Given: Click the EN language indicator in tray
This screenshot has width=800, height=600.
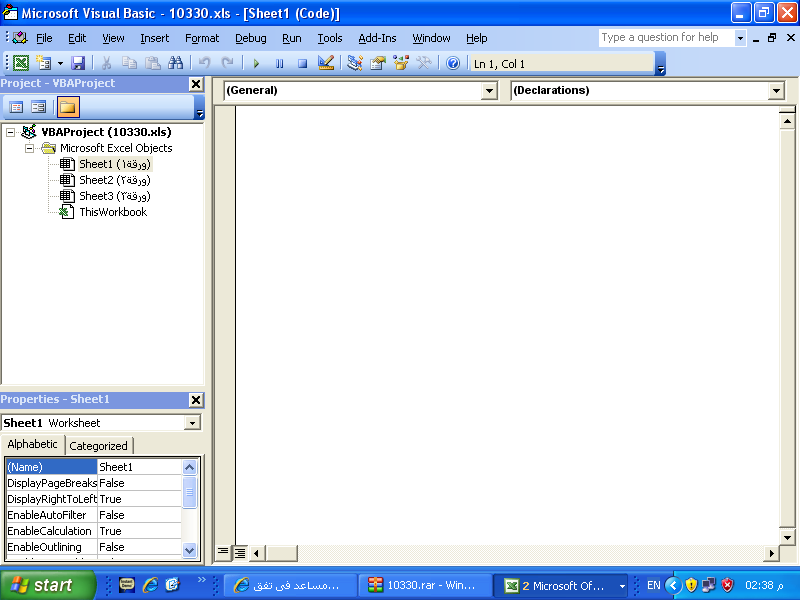Looking at the screenshot, I should [x=654, y=585].
